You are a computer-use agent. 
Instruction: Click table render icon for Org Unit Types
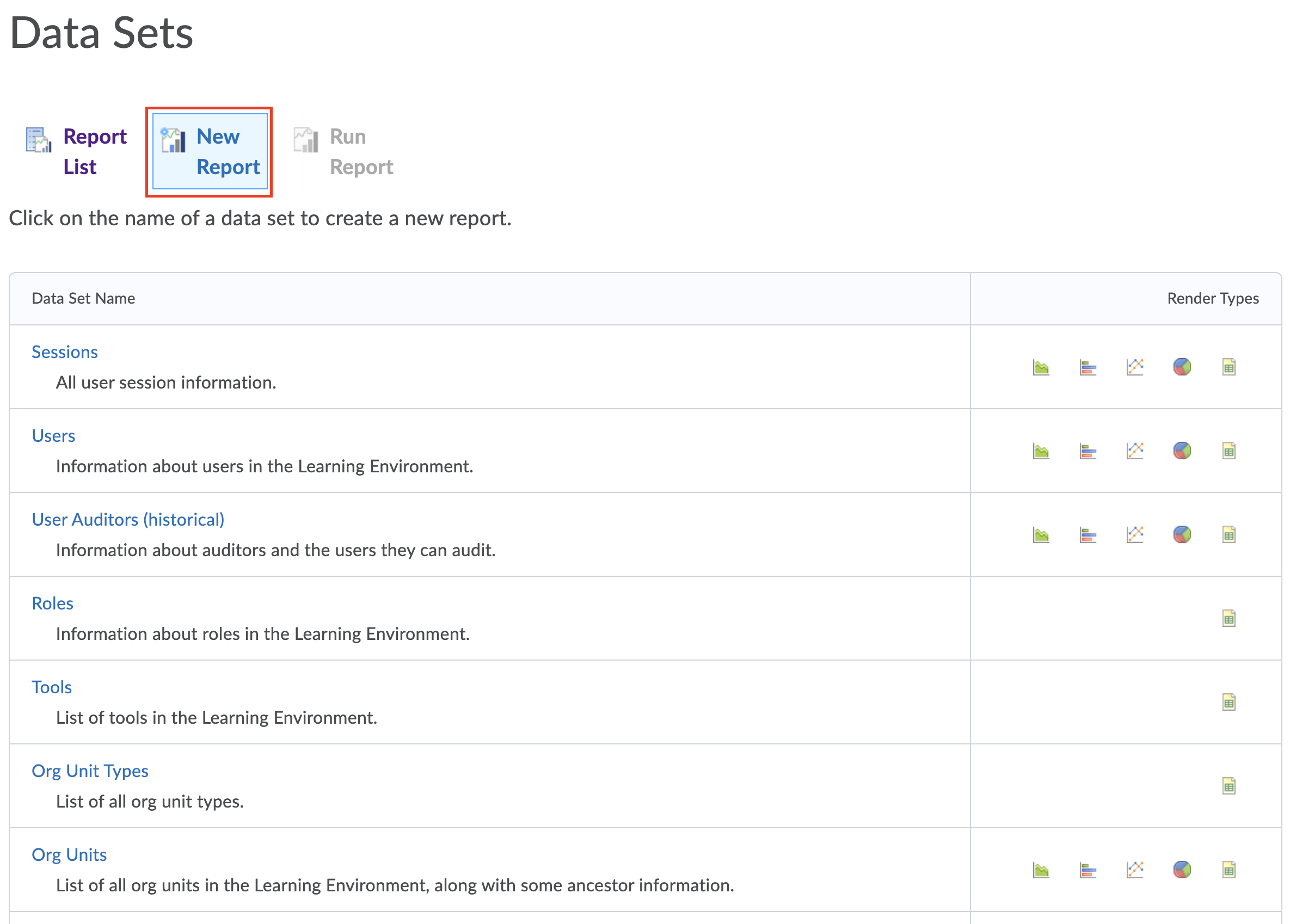1228,786
